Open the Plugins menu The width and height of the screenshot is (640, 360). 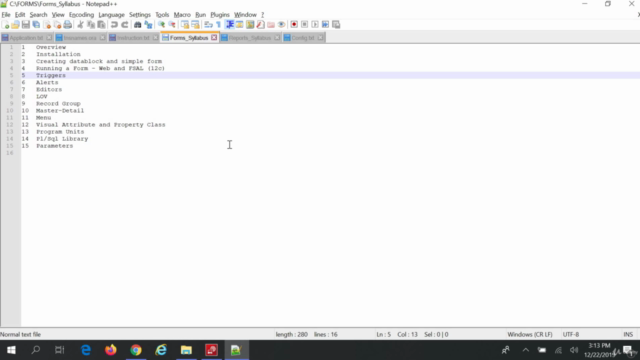point(220,15)
